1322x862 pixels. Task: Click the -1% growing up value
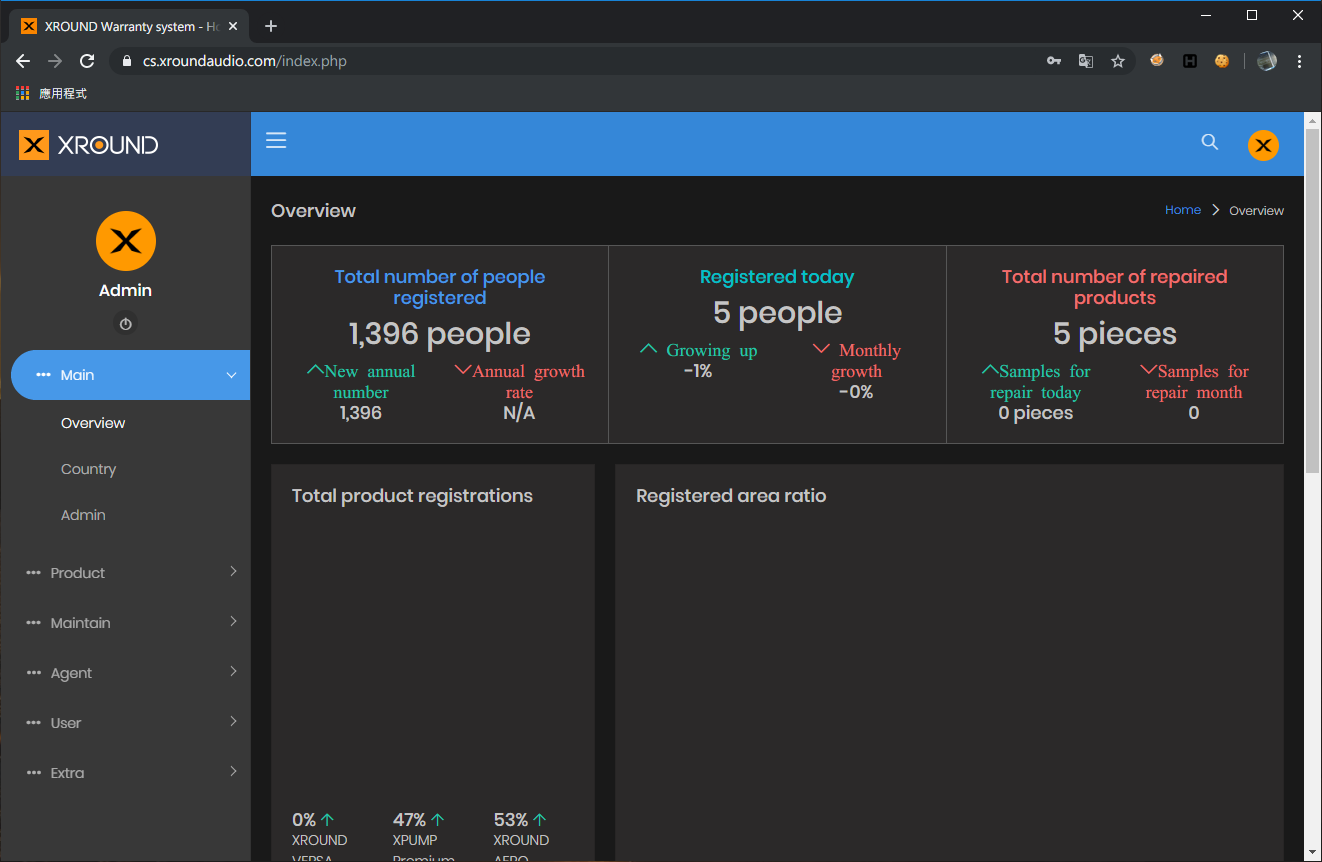pyautogui.click(x=698, y=371)
